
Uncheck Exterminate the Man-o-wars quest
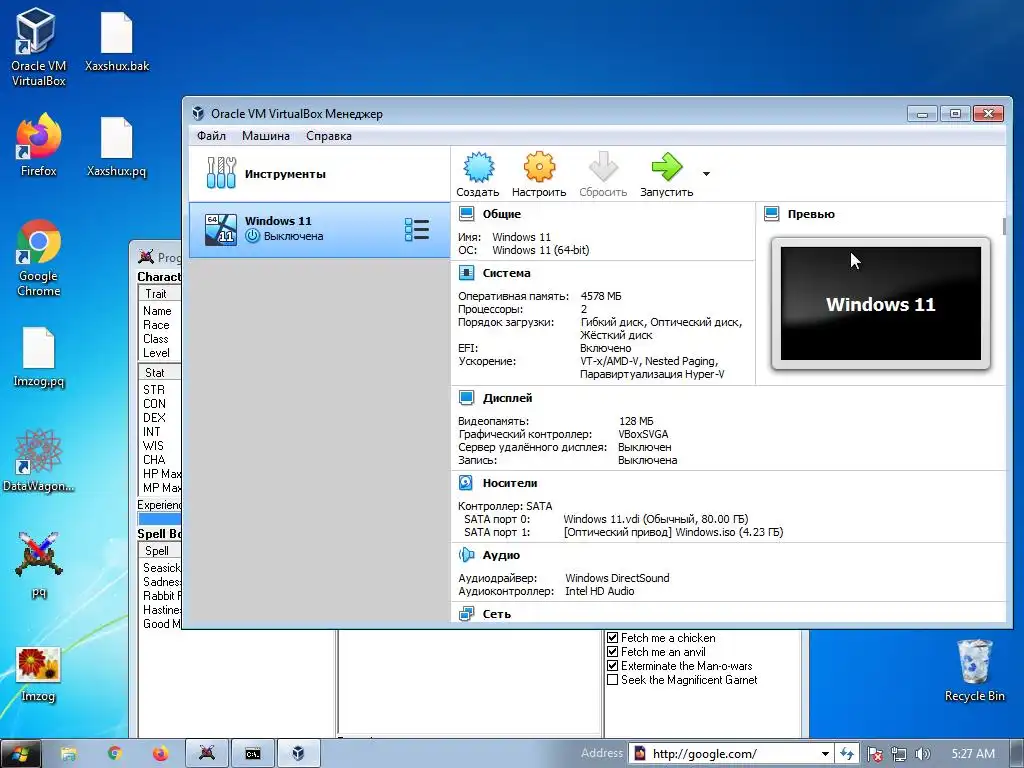point(613,665)
